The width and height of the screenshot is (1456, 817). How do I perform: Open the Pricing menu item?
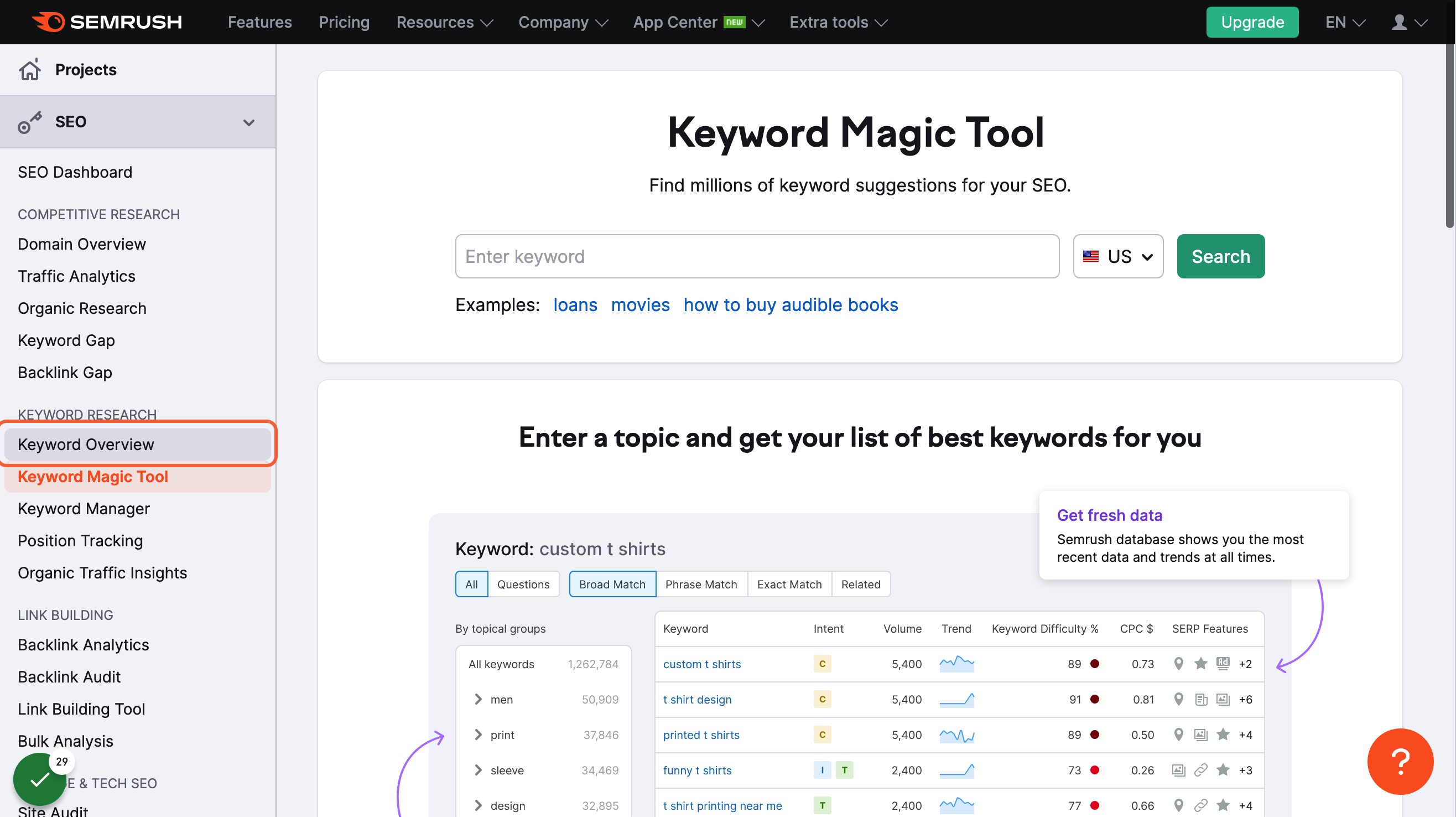click(x=344, y=22)
